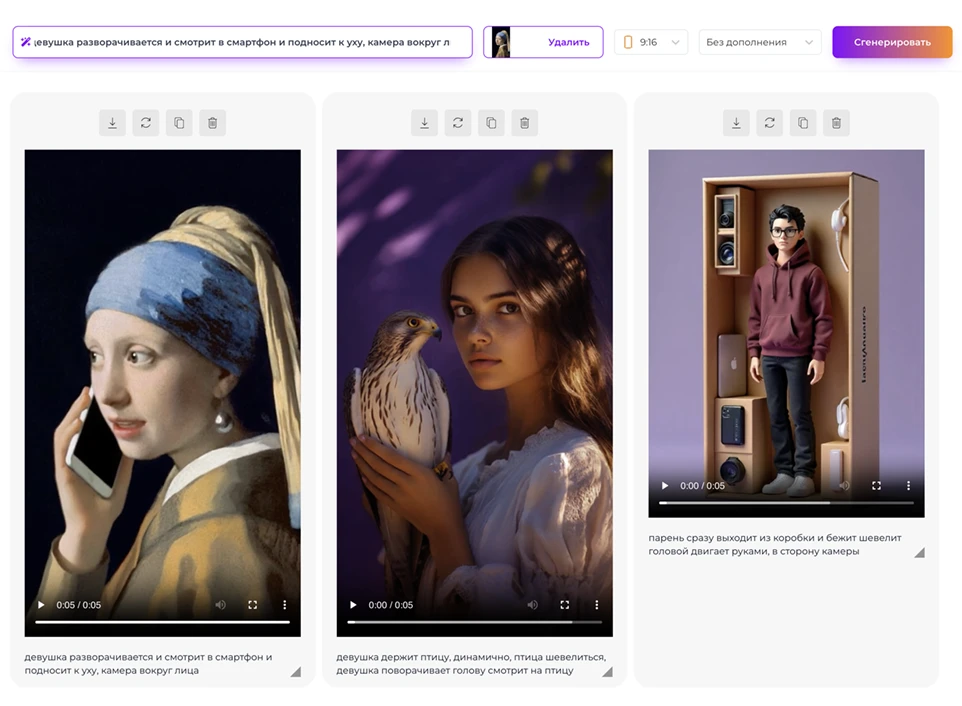Download the girl with hawk video
Image resolution: width=962 pixels, height=706 pixels.
coord(425,123)
